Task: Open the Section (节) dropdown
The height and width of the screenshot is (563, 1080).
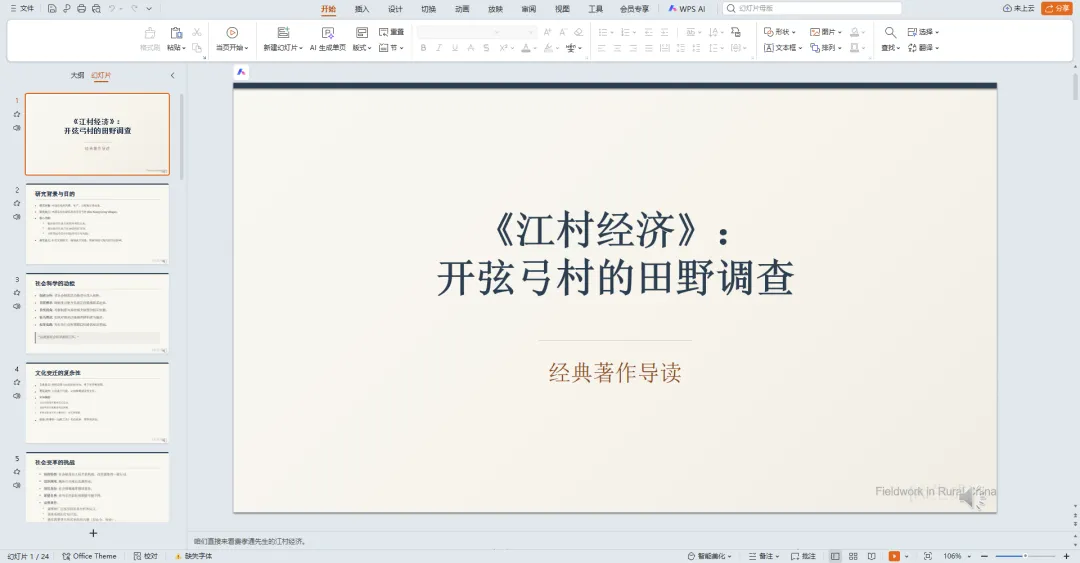Action: pyautogui.click(x=391, y=48)
